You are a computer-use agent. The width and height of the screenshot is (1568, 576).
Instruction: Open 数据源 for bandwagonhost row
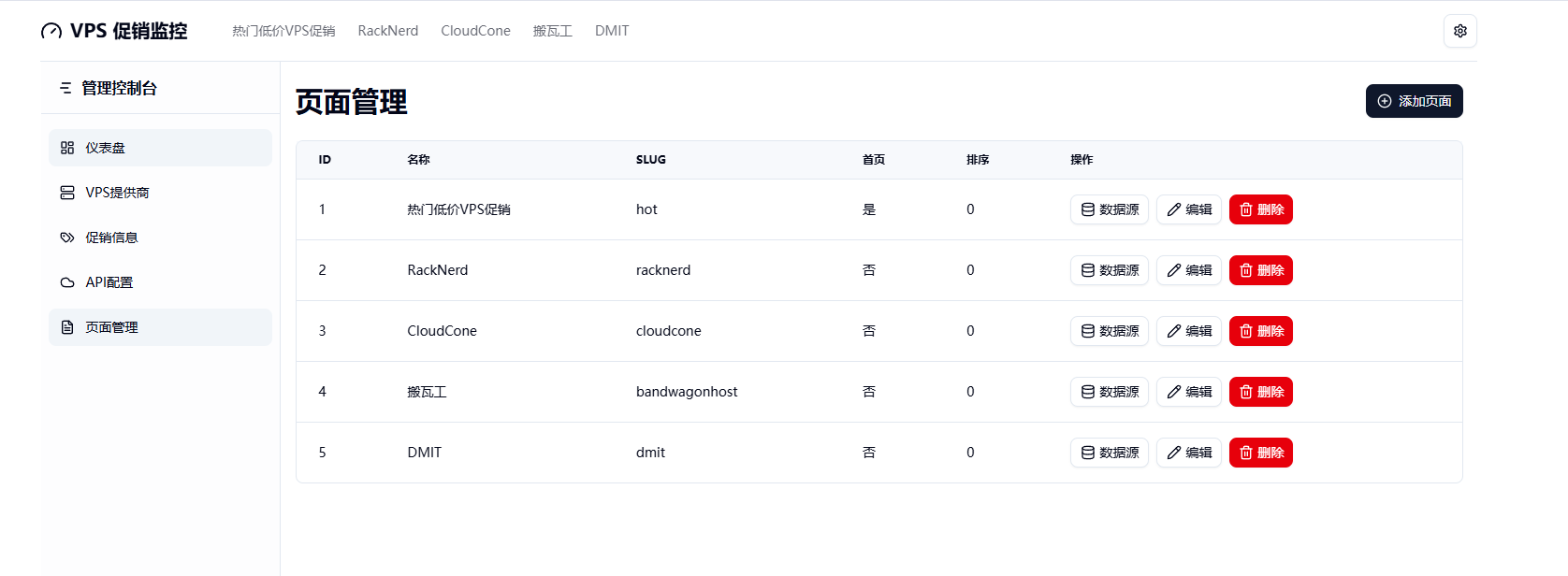pyautogui.click(x=1110, y=392)
